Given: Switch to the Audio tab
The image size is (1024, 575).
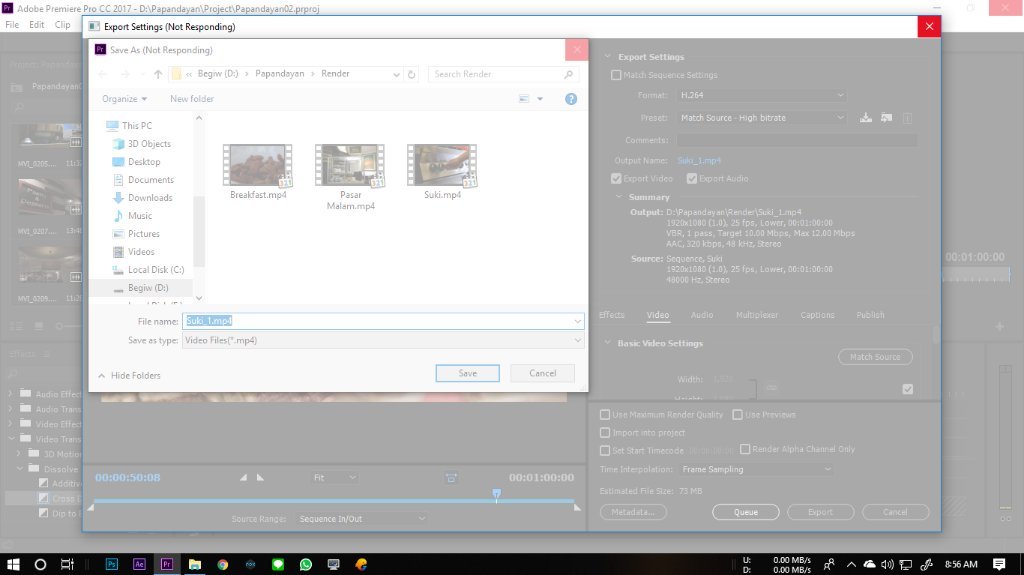Looking at the screenshot, I should point(702,315).
